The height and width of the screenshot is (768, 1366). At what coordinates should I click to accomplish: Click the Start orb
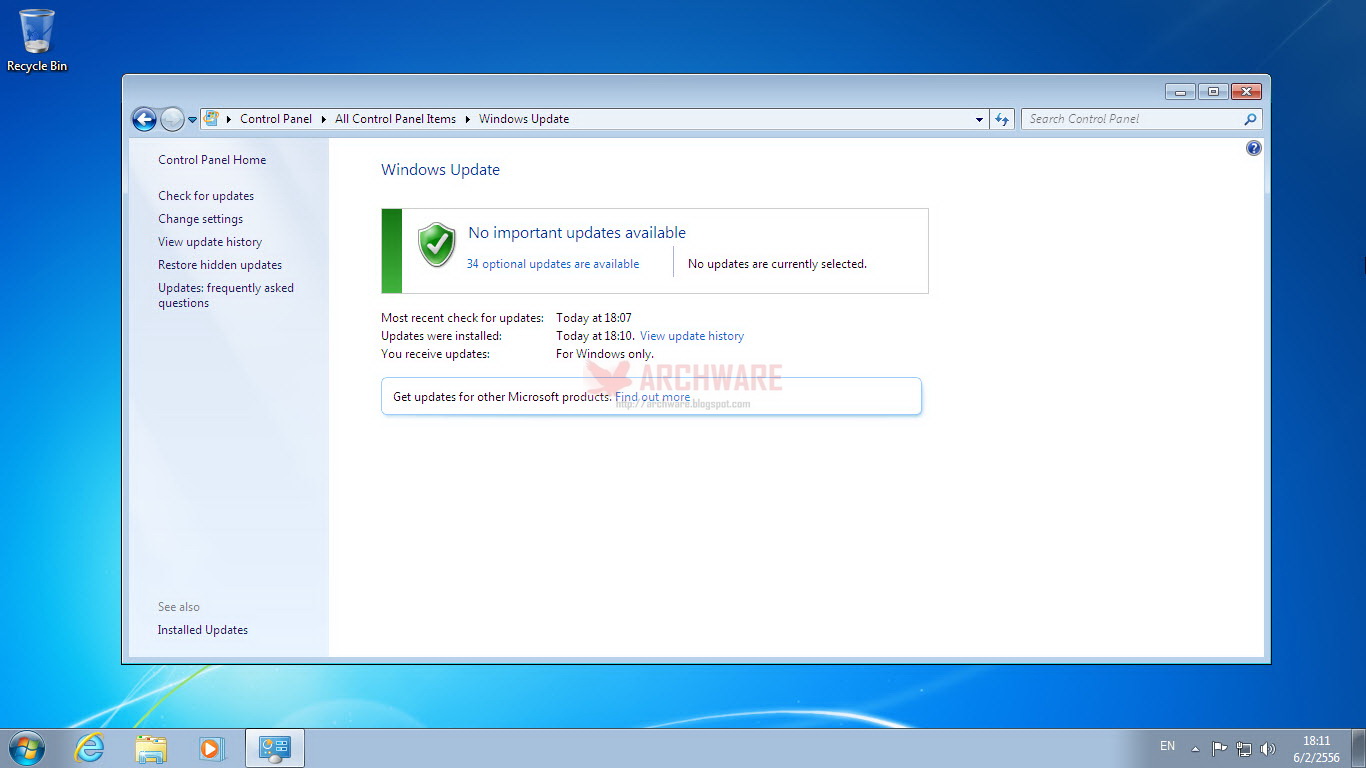pyautogui.click(x=25, y=747)
